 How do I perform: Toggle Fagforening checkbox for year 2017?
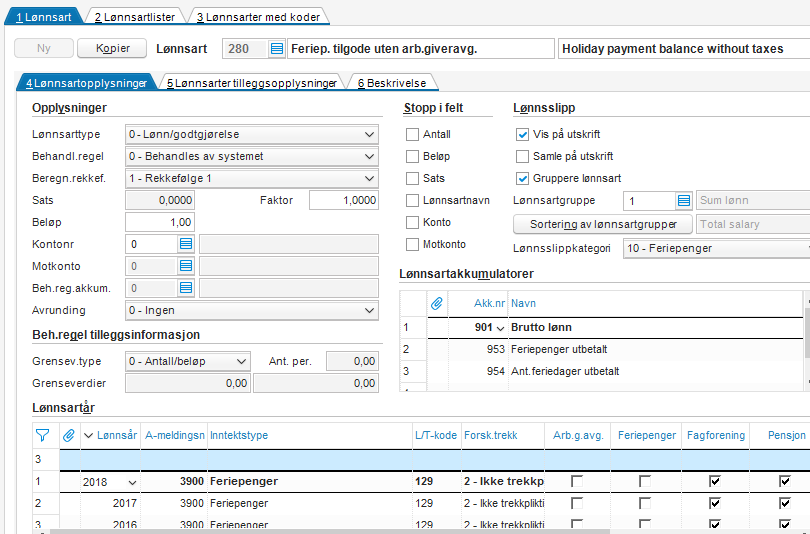click(x=715, y=503)
